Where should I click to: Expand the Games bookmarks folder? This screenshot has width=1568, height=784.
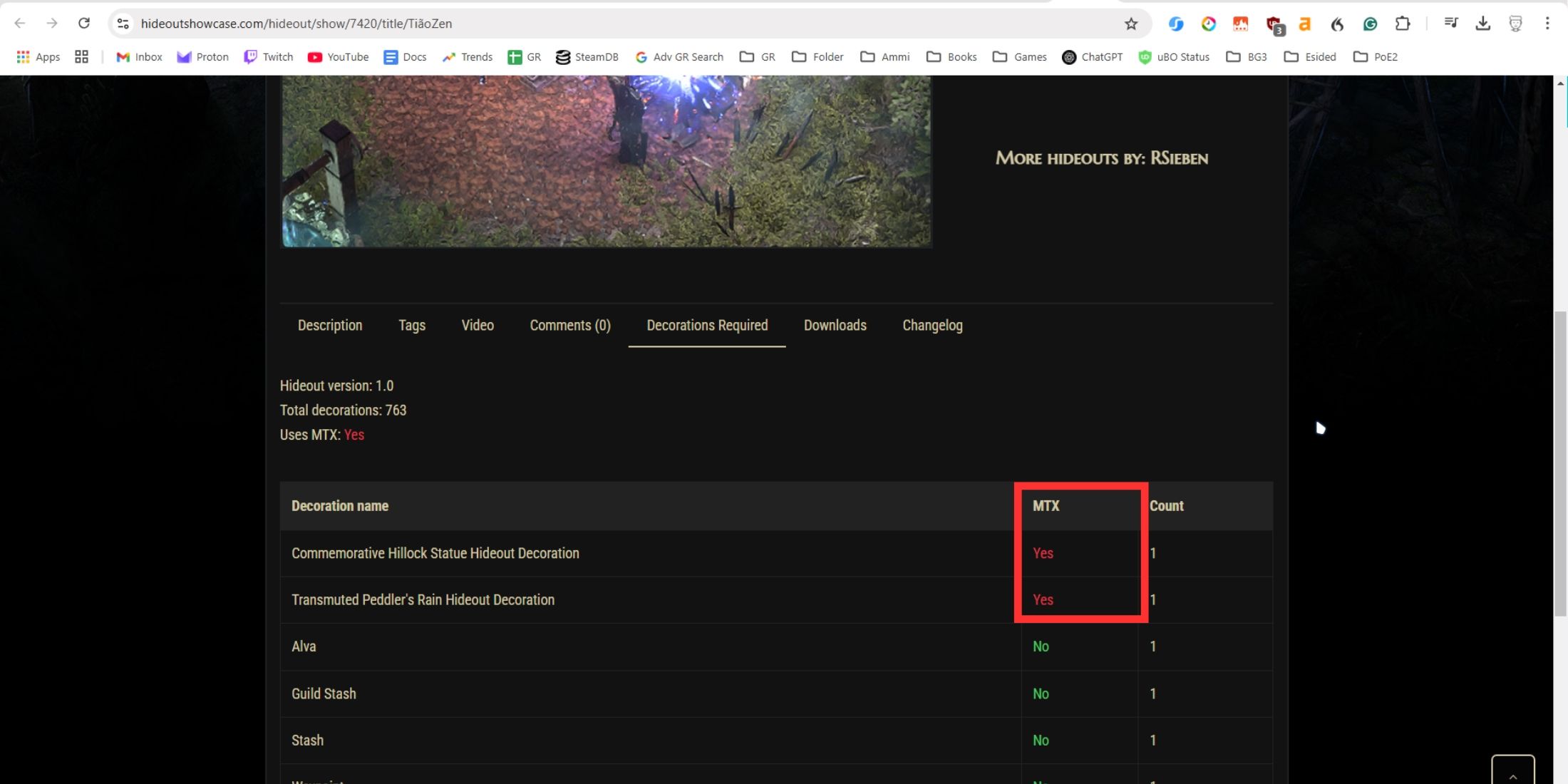pyautogui.click(x=1020, y=57)
